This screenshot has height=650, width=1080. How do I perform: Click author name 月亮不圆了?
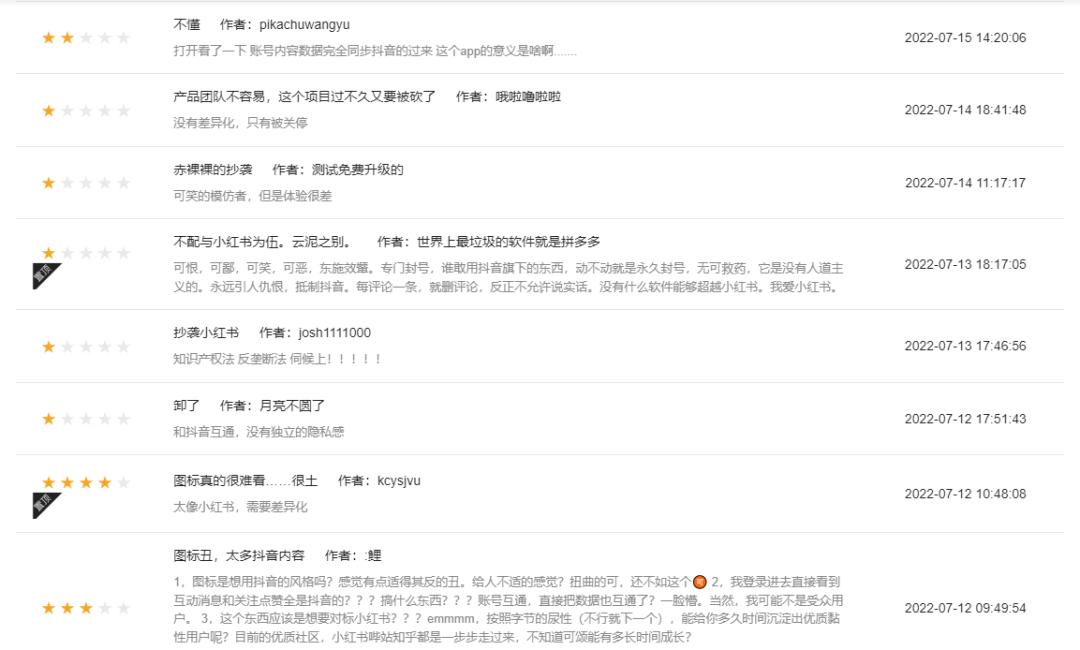292,406
